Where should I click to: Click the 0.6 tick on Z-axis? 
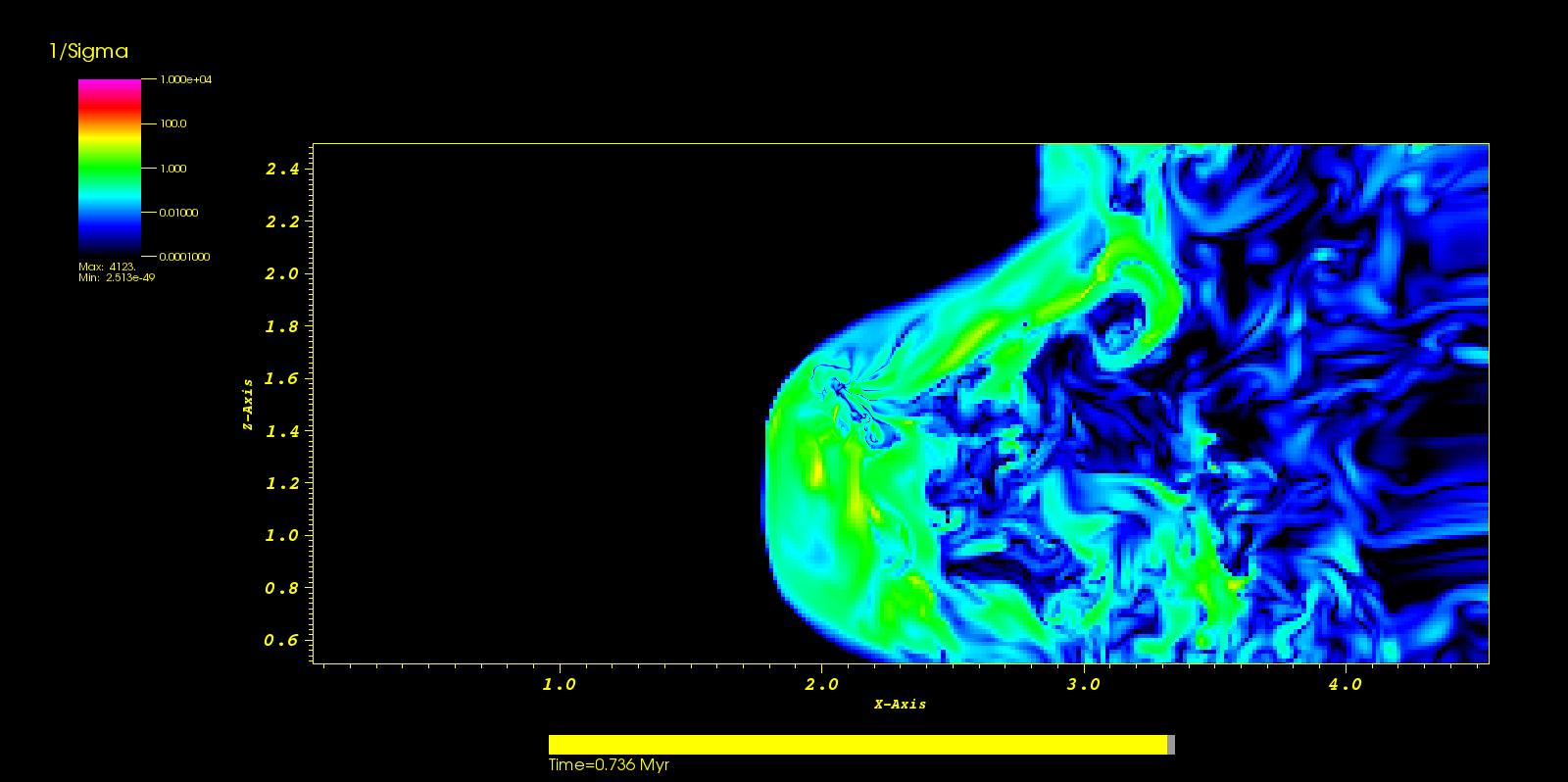click(281, 640)
